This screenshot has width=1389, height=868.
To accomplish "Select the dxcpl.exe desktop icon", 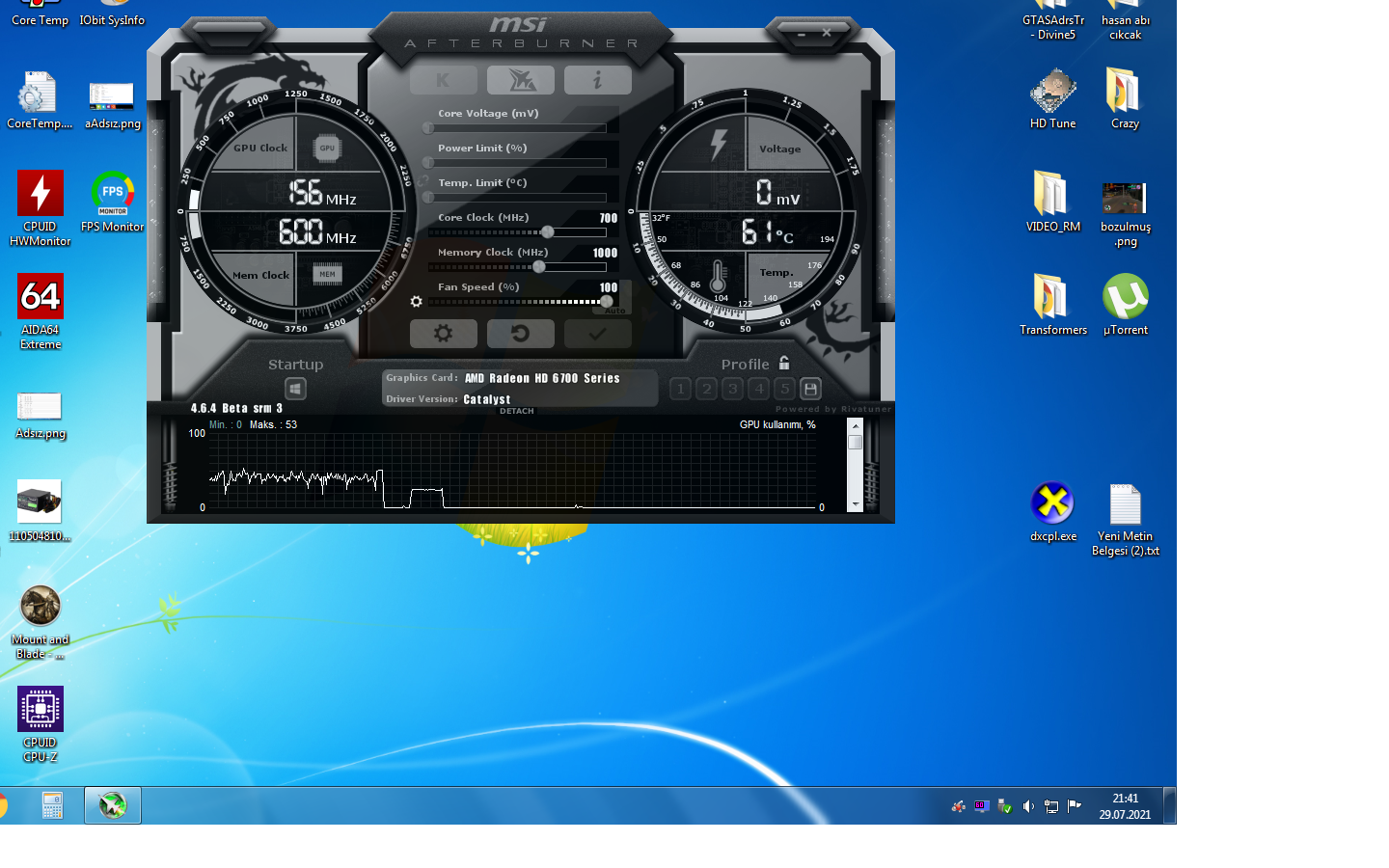I will coord(1052,512).
